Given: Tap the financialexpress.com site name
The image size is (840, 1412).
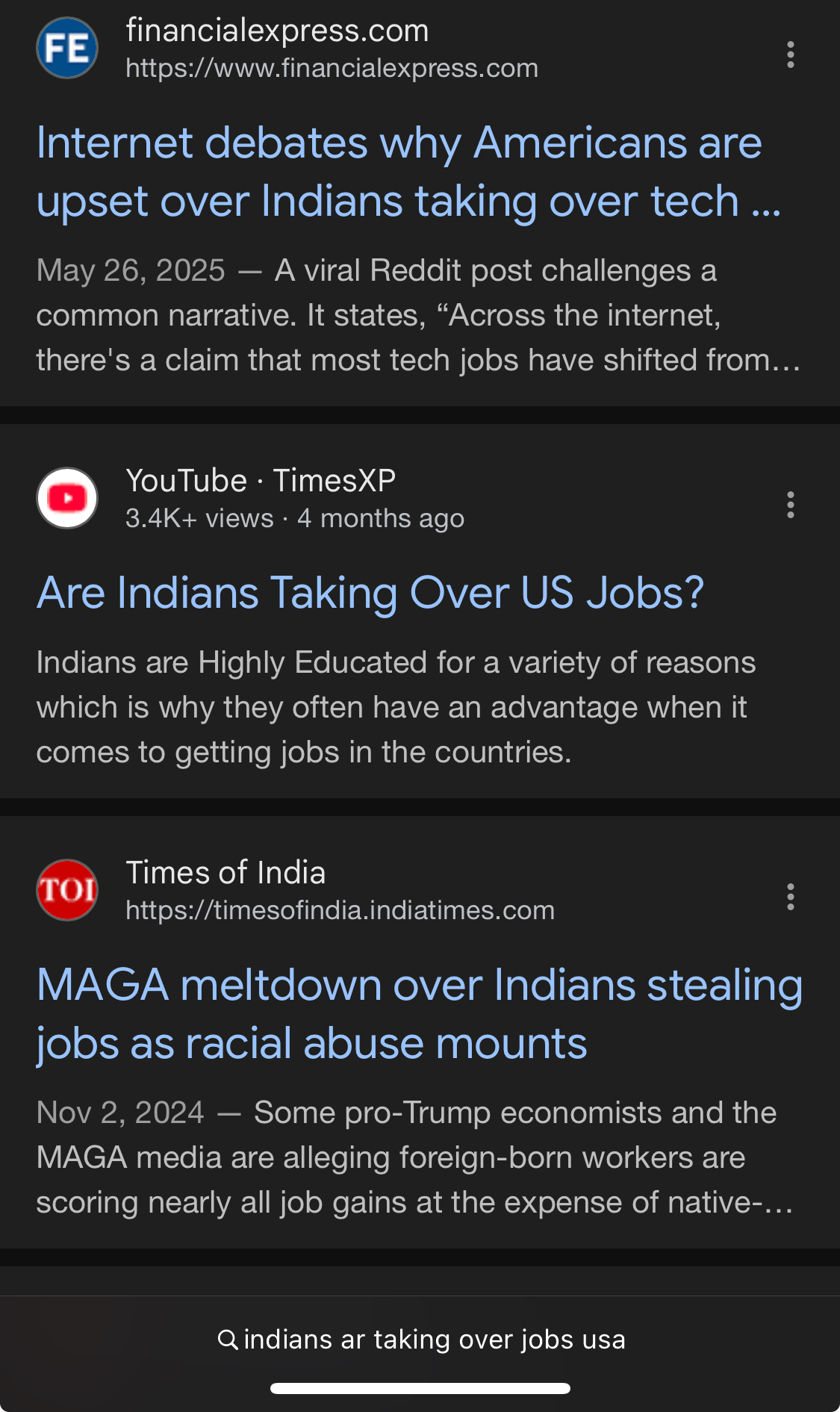Looking at the screenshot, I should 277,31.
